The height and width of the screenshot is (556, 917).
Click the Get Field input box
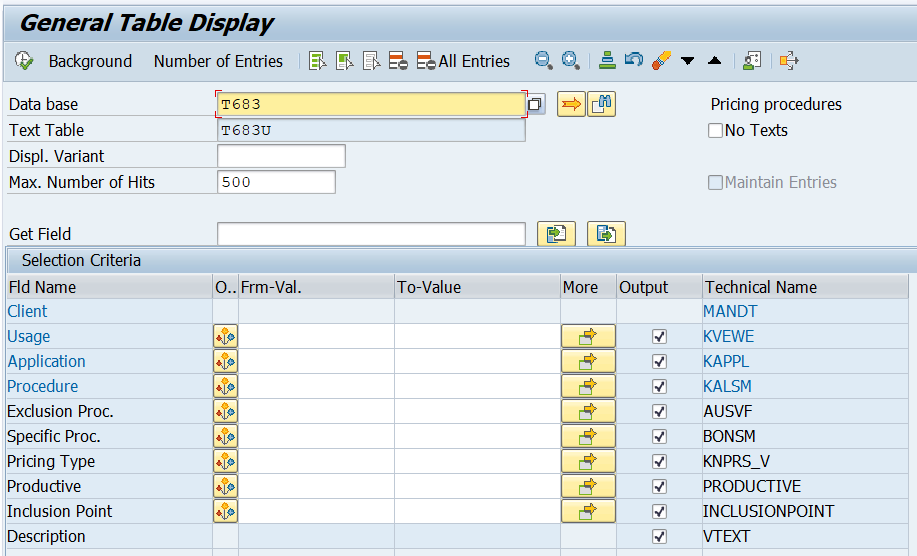pos(371,234)
